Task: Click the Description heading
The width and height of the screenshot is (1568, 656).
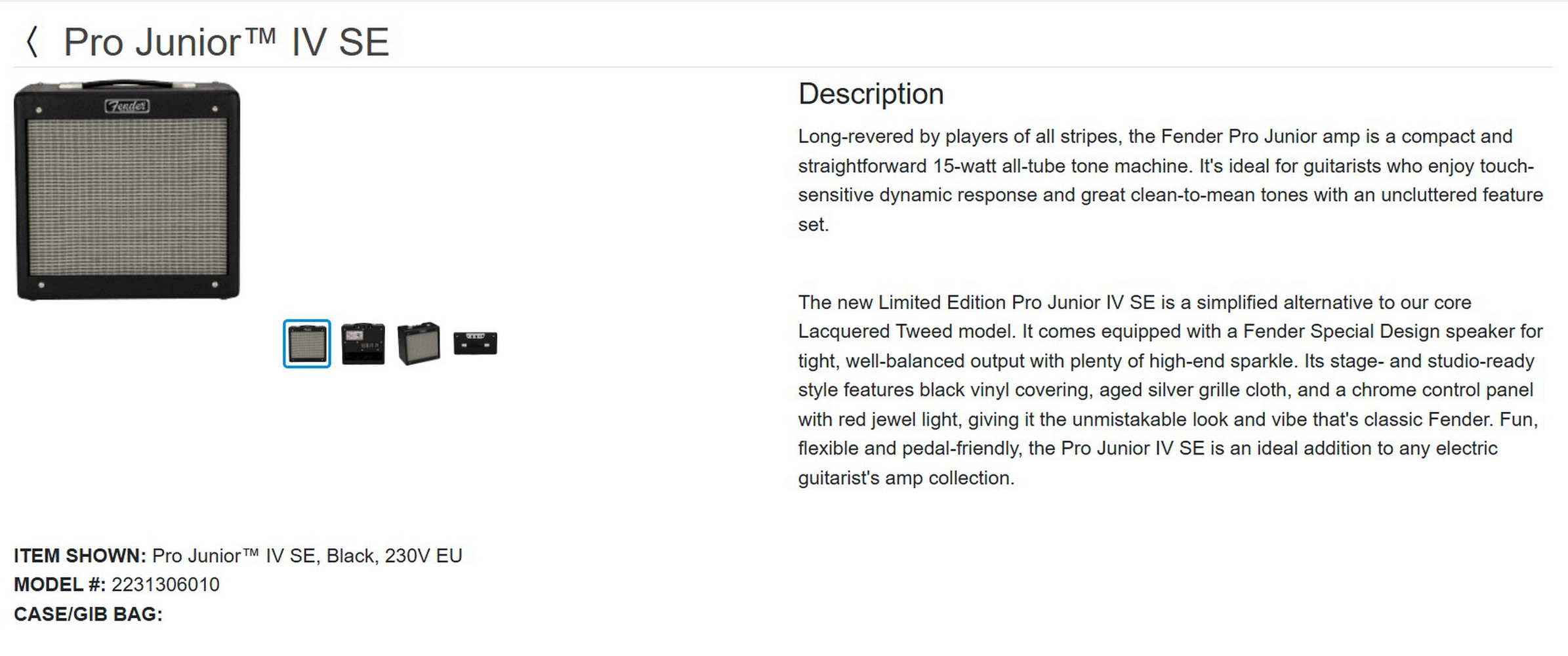Action: point(871,94)
